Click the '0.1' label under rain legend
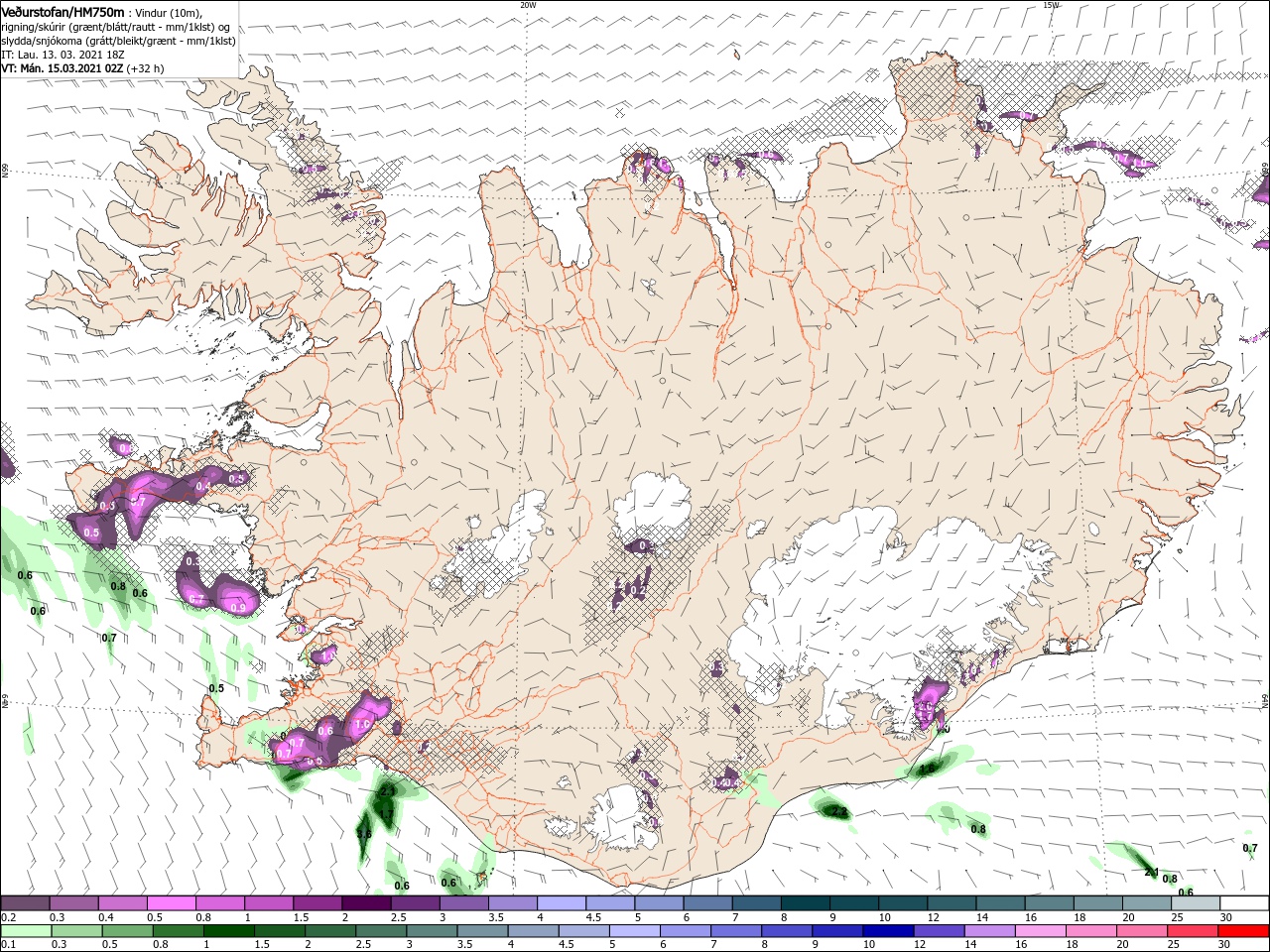 pos(8,945)
